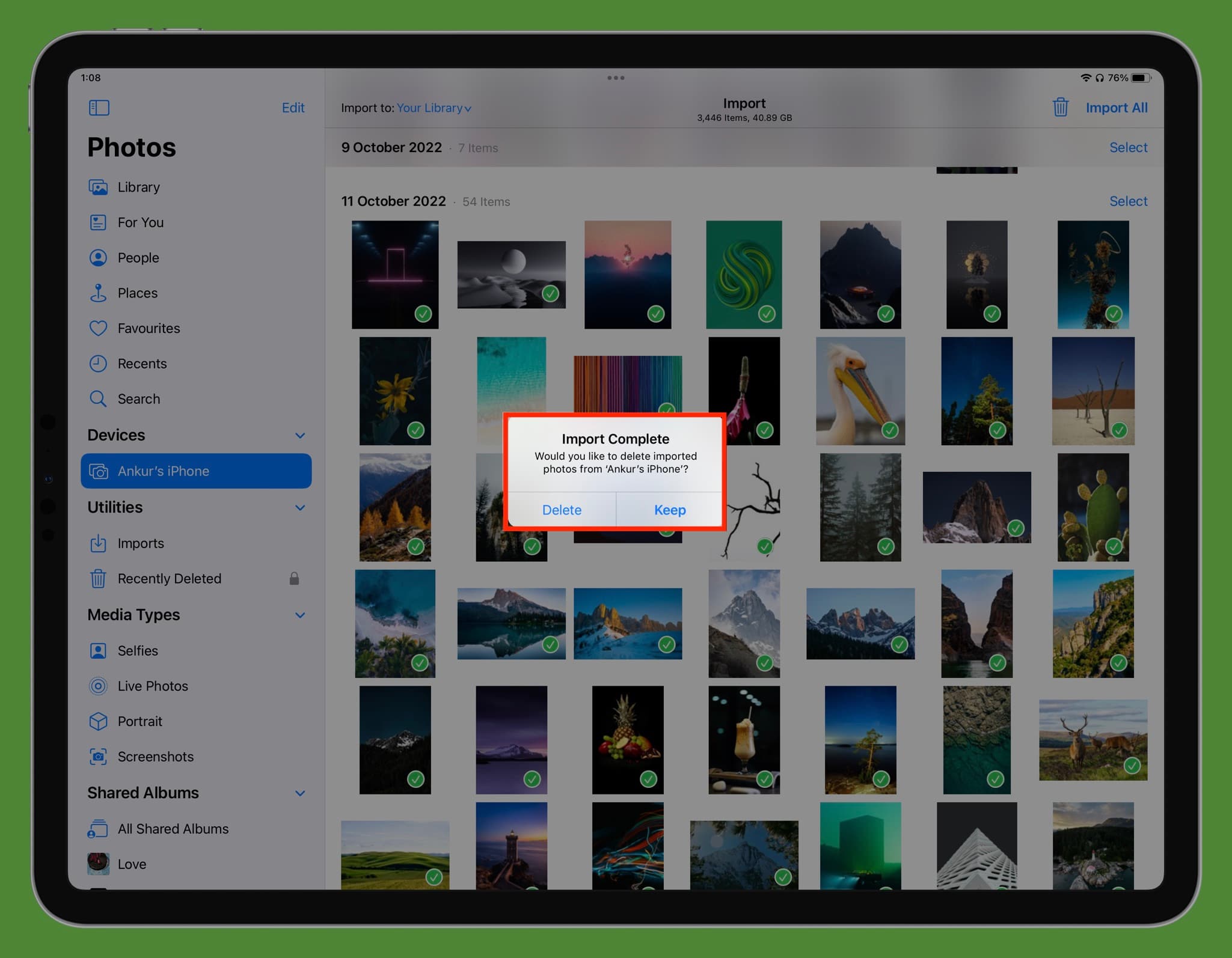Open the turquoise beach aerial thumbnail
Screen dimensions: 1232x958
click(x=511, y=376)
